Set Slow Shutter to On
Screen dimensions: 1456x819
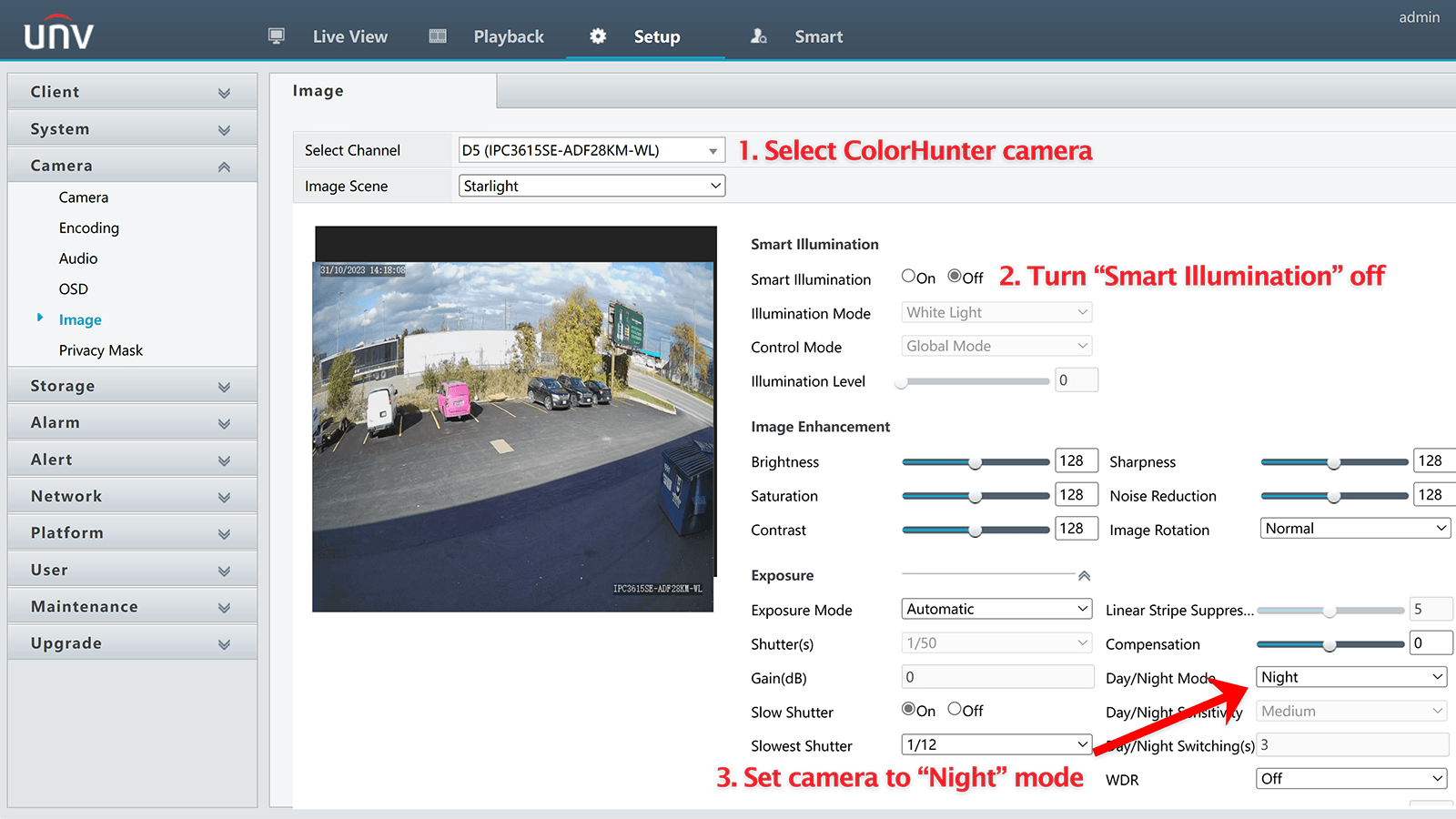pos(908,708)
